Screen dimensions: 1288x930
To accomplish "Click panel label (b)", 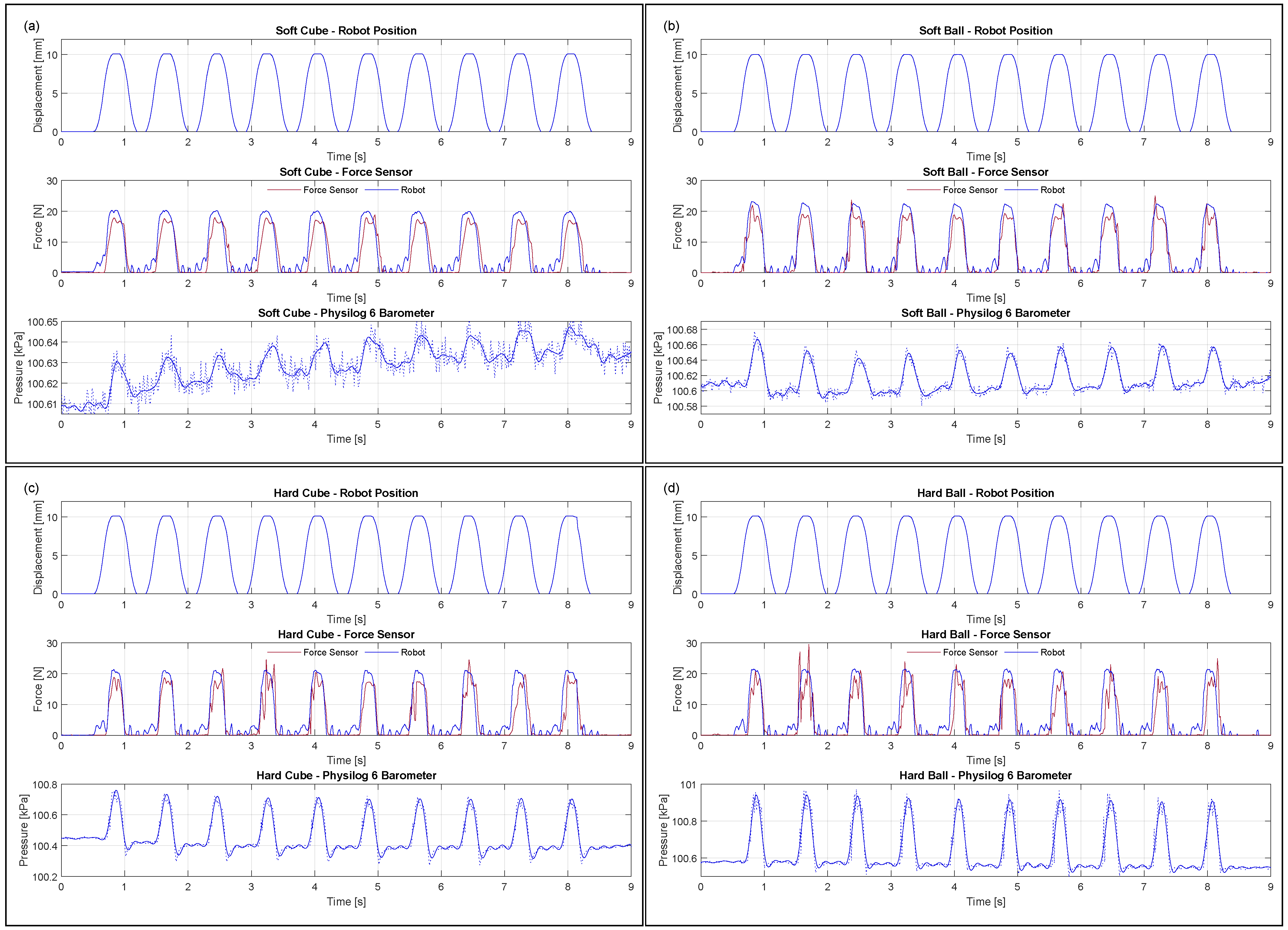I will pyautogui.click(x=671, y=26).
